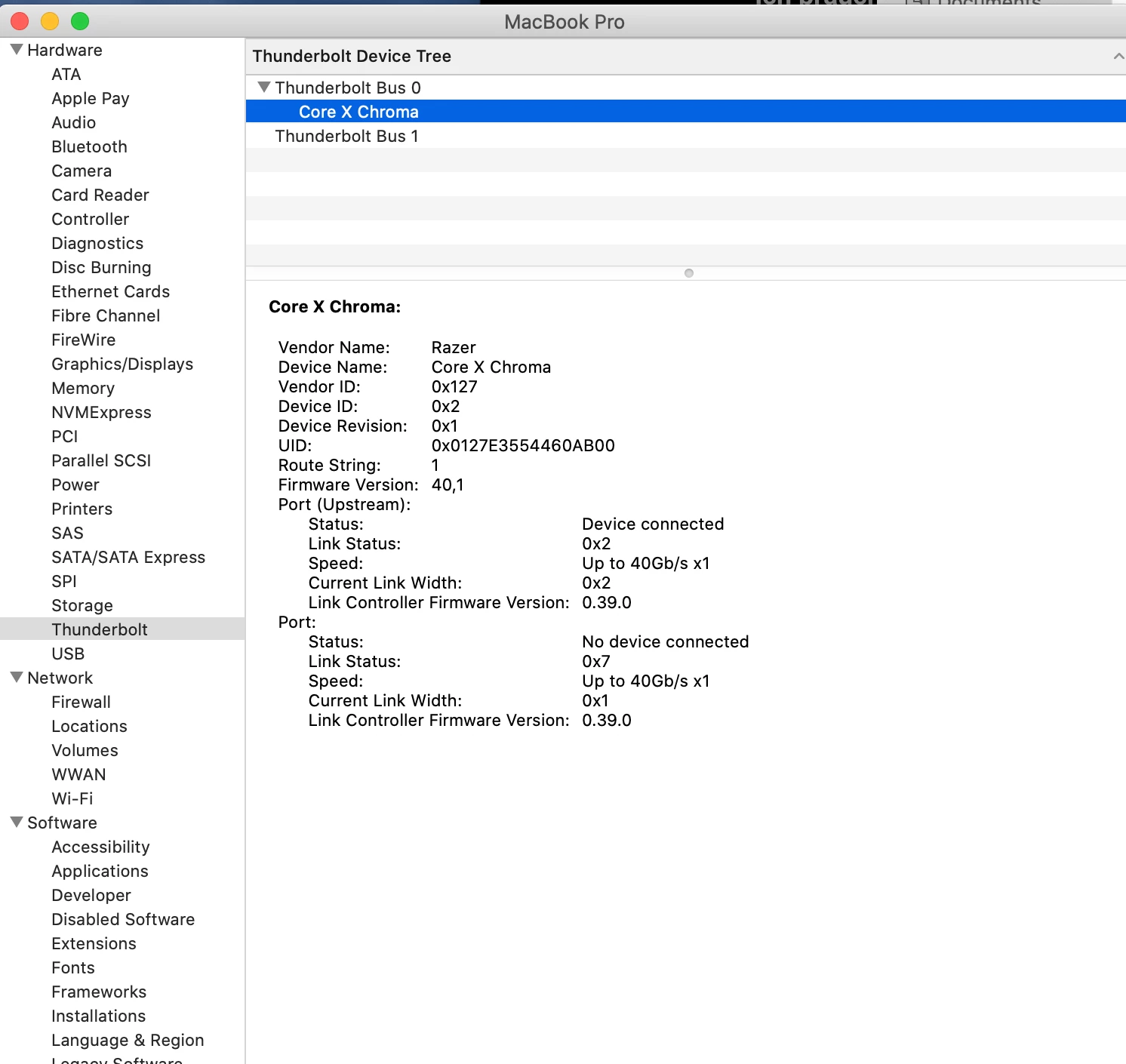Select Core X Chroma device row

pos(685,112)
